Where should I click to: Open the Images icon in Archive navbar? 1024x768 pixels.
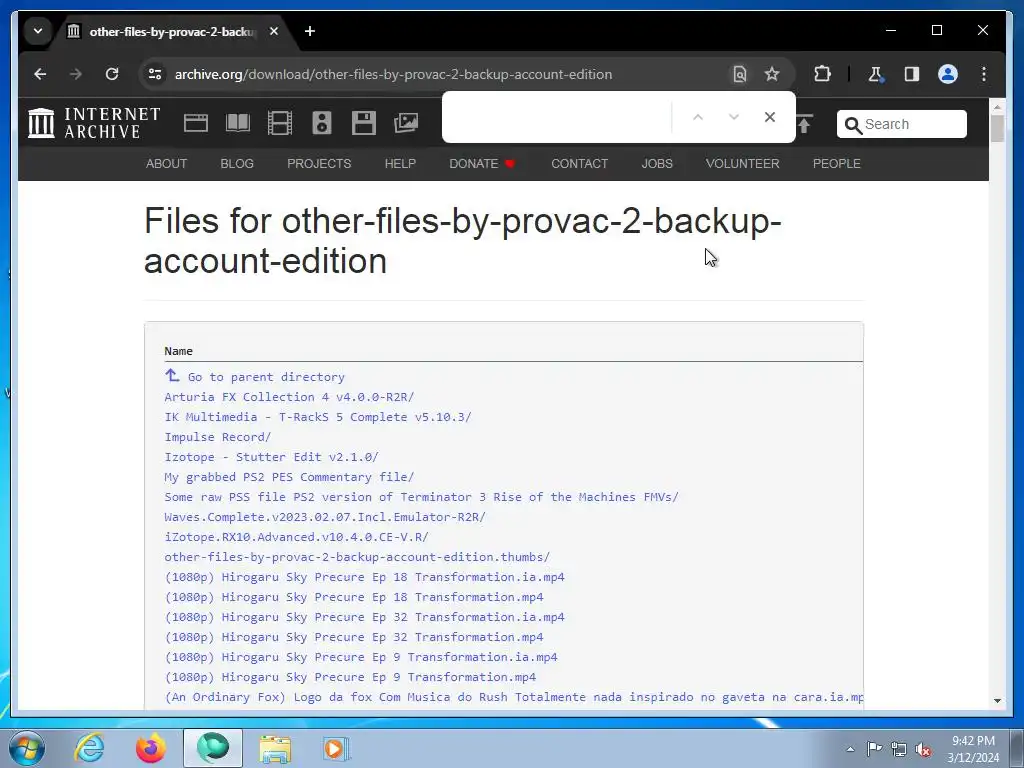406,123
